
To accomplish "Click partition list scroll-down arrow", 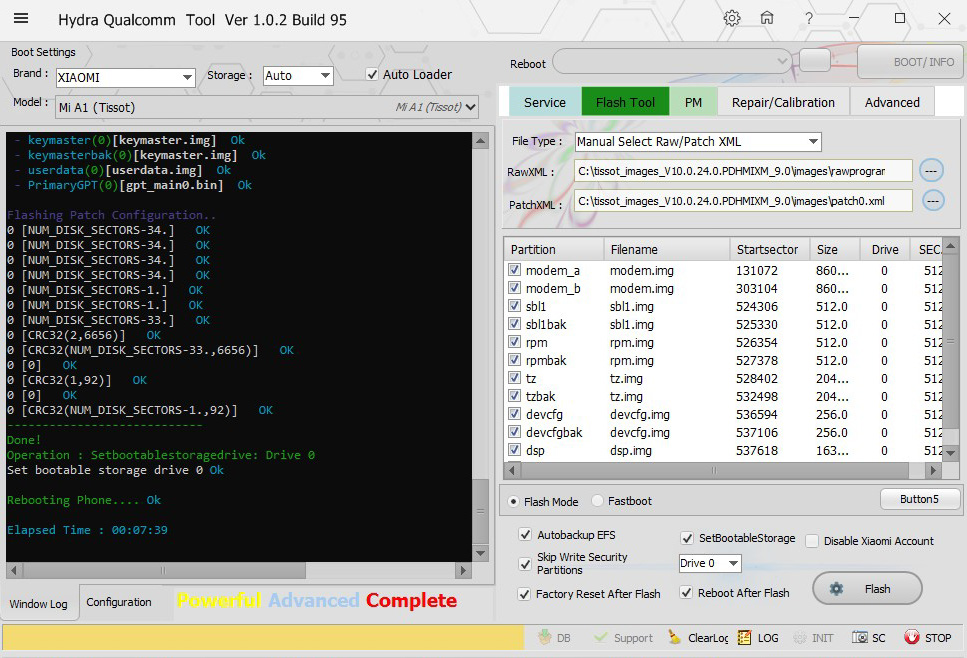I will pos(950,453).
